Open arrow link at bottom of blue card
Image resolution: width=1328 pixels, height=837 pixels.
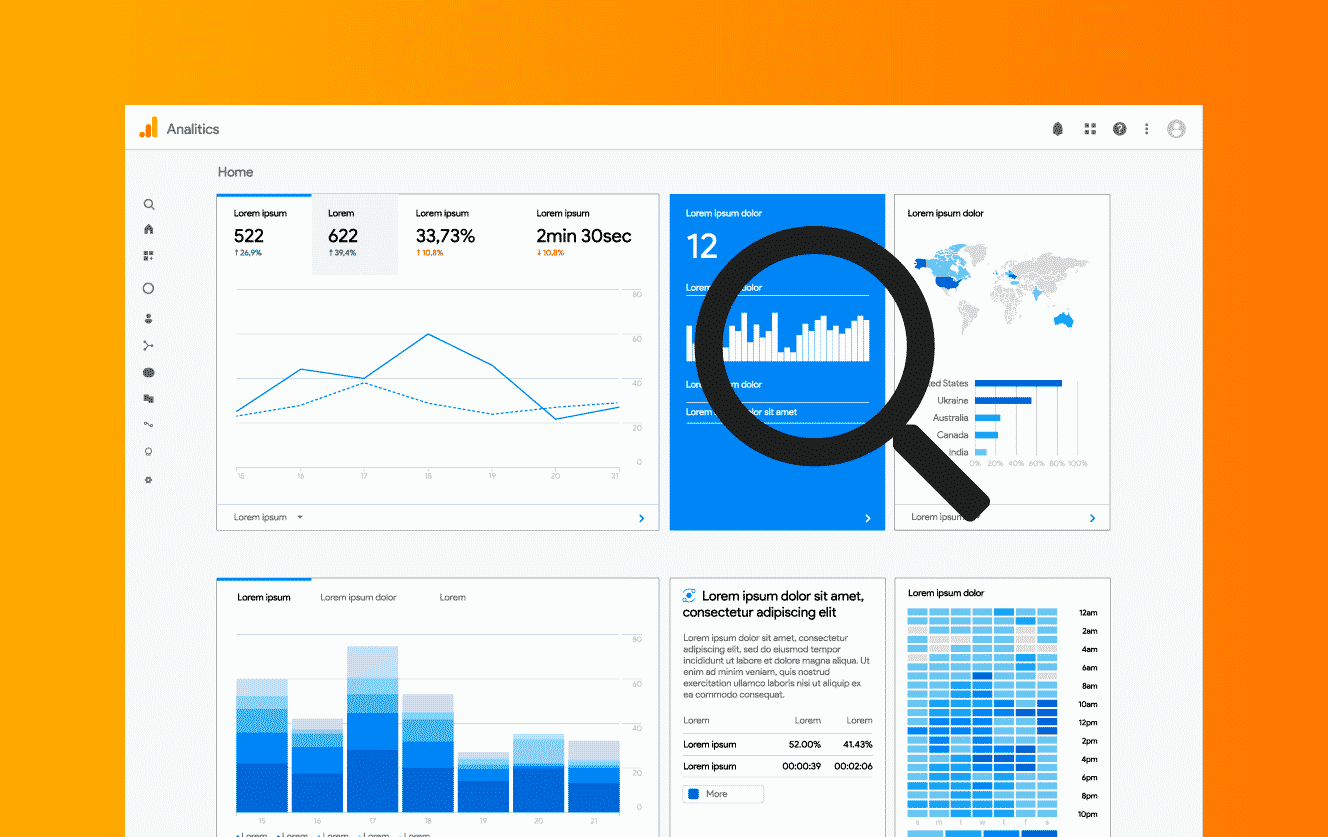867,519
